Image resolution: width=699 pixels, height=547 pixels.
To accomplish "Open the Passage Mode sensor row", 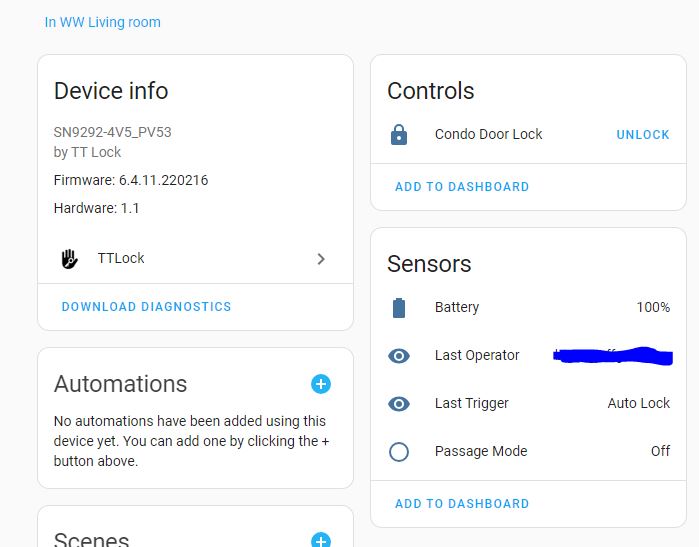I will [528, 452].
